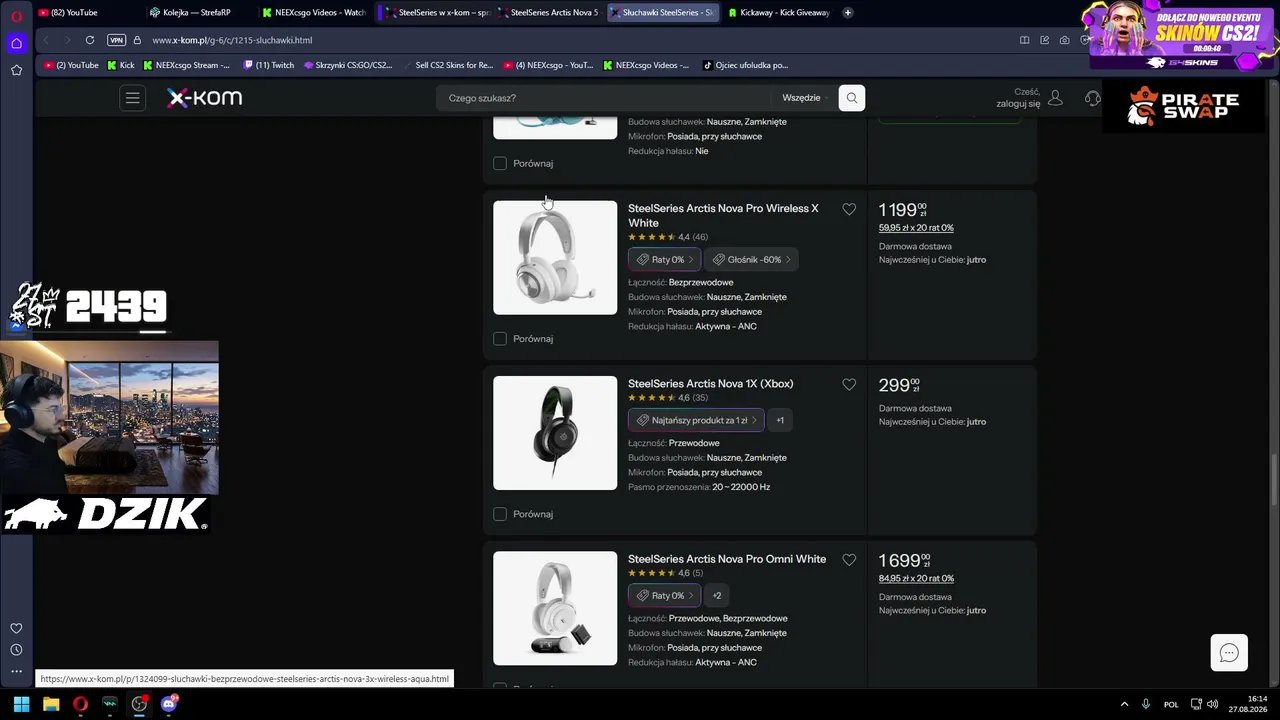Viewport: 1280px width, 720px height.
Task: Click the search magnifier button
Action: pyautogui.click(x=851, y=98)
